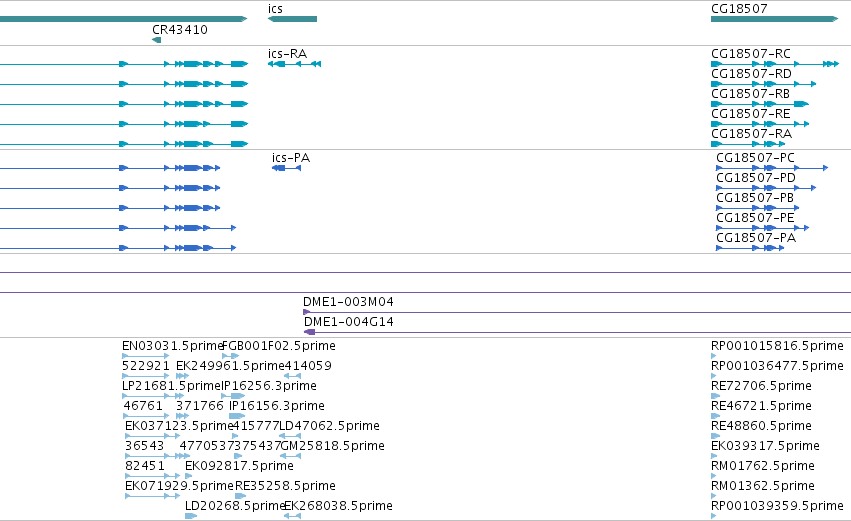Choose transcript CG18507-RE
The height and width of the screenshot is (521, 851).
(x=751, y=114)
